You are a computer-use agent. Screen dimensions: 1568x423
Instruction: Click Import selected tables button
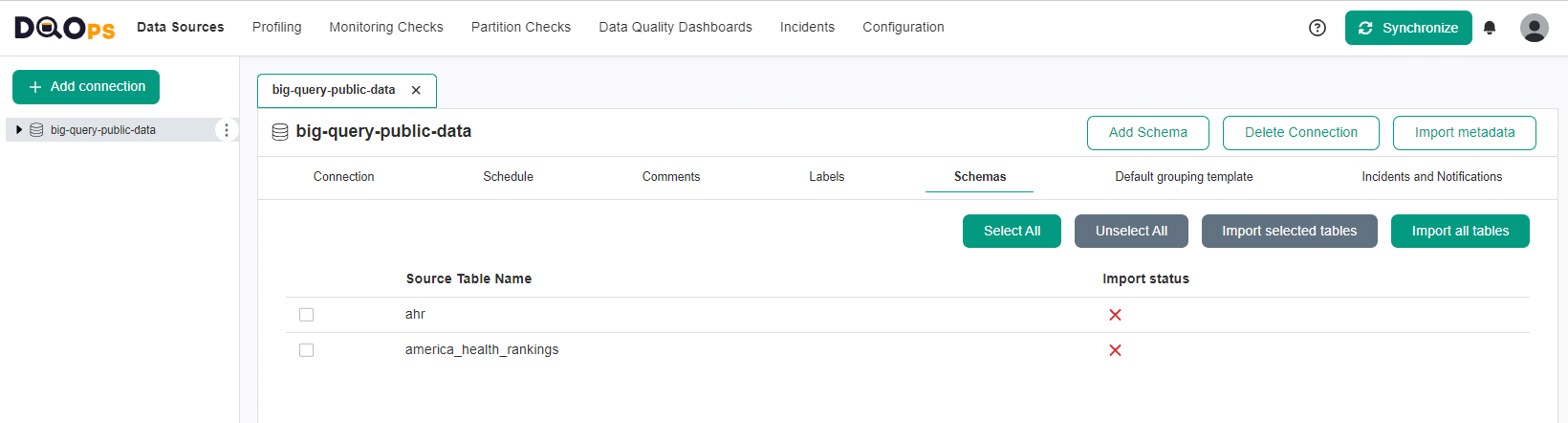click(x=1289, y=231)
